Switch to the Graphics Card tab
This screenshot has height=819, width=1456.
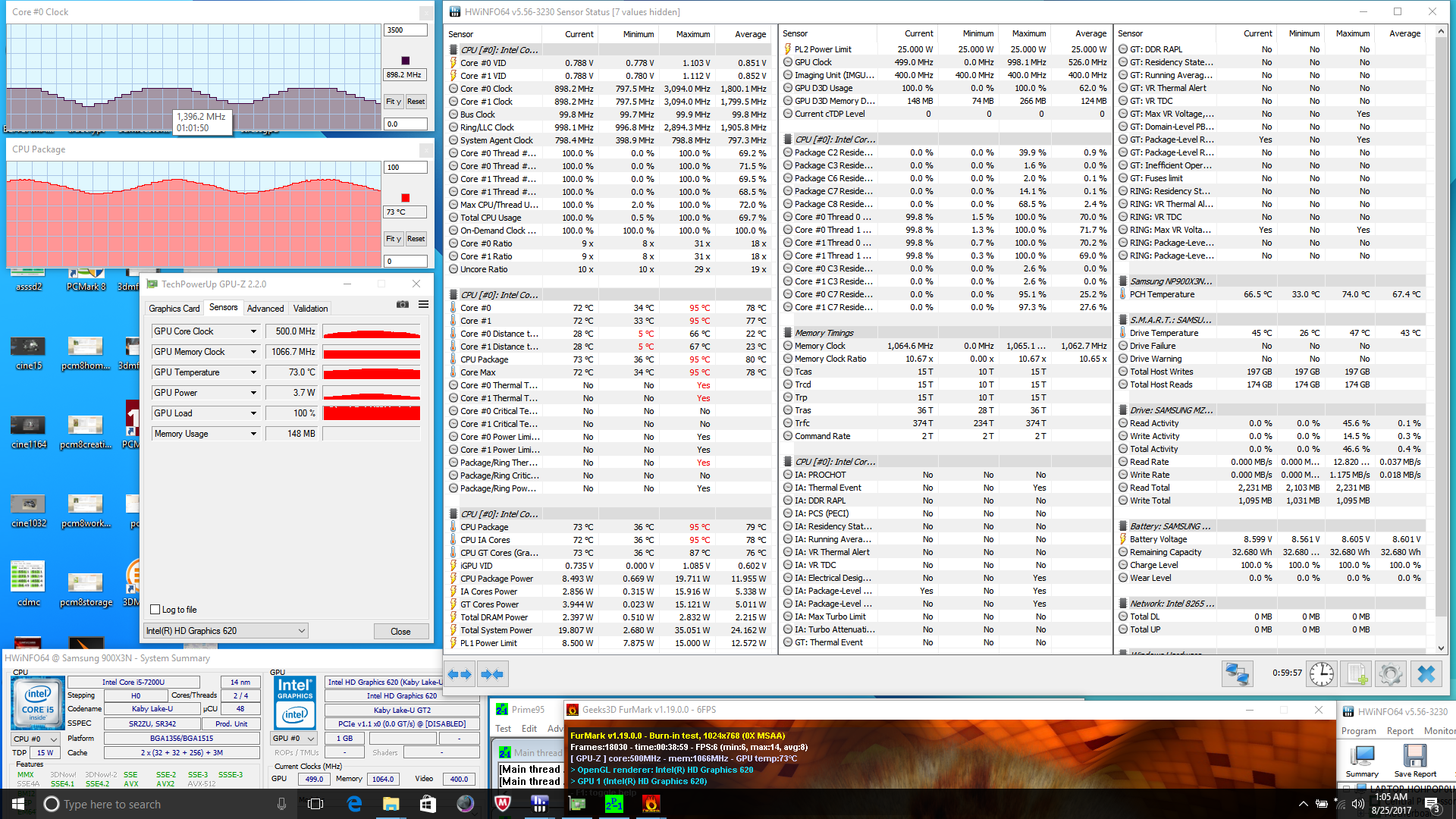(174, 309)
